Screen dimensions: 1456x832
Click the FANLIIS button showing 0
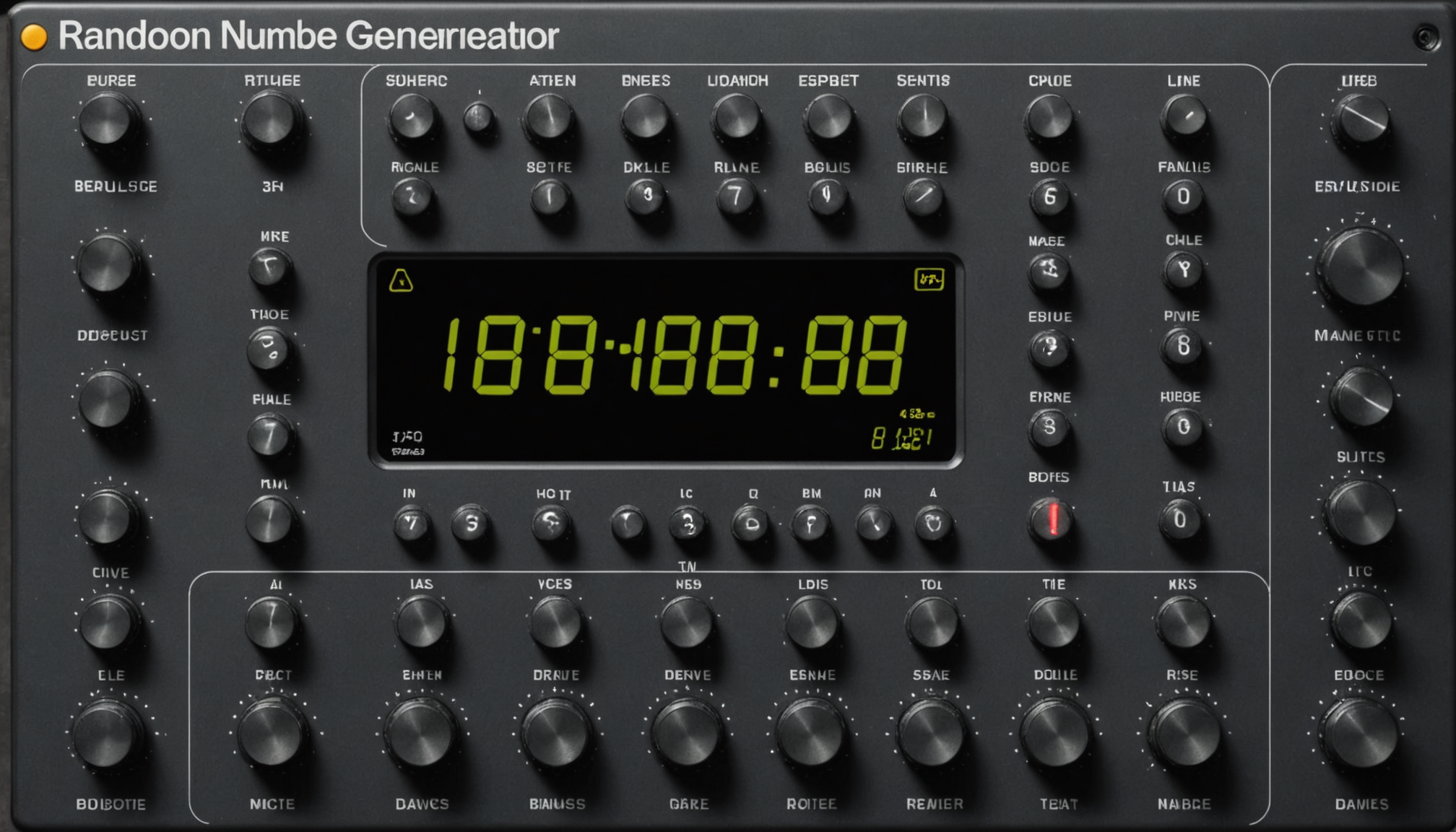(1183, 196)
